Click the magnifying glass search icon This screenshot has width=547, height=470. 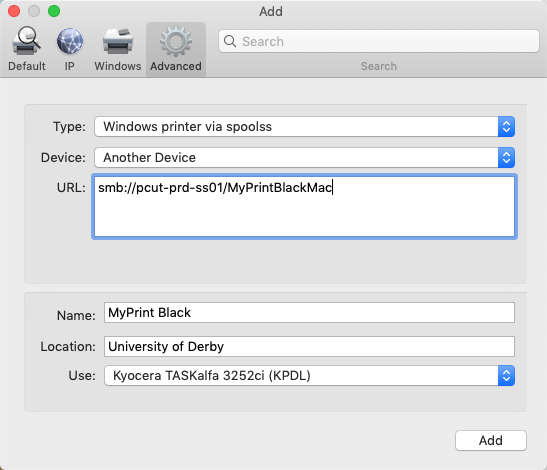230,41
